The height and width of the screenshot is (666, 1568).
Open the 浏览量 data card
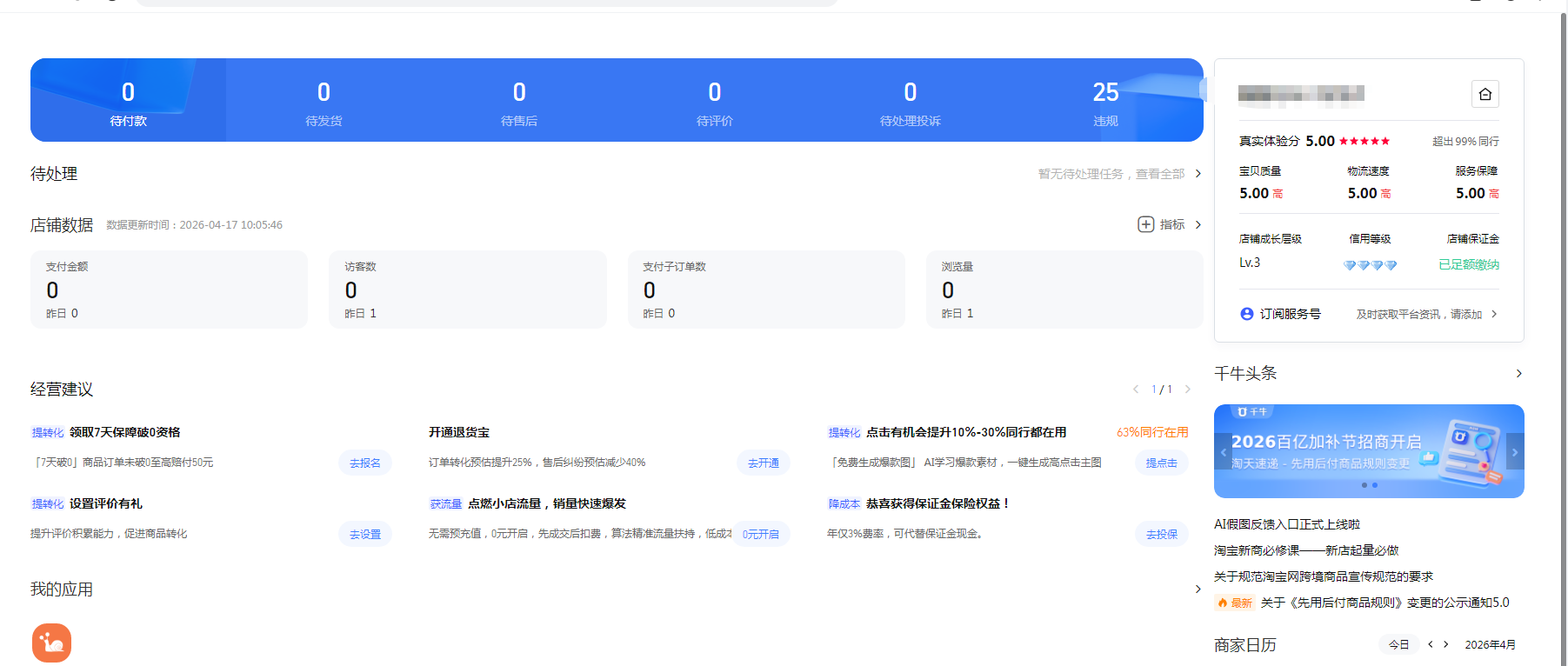point(1064,290)
